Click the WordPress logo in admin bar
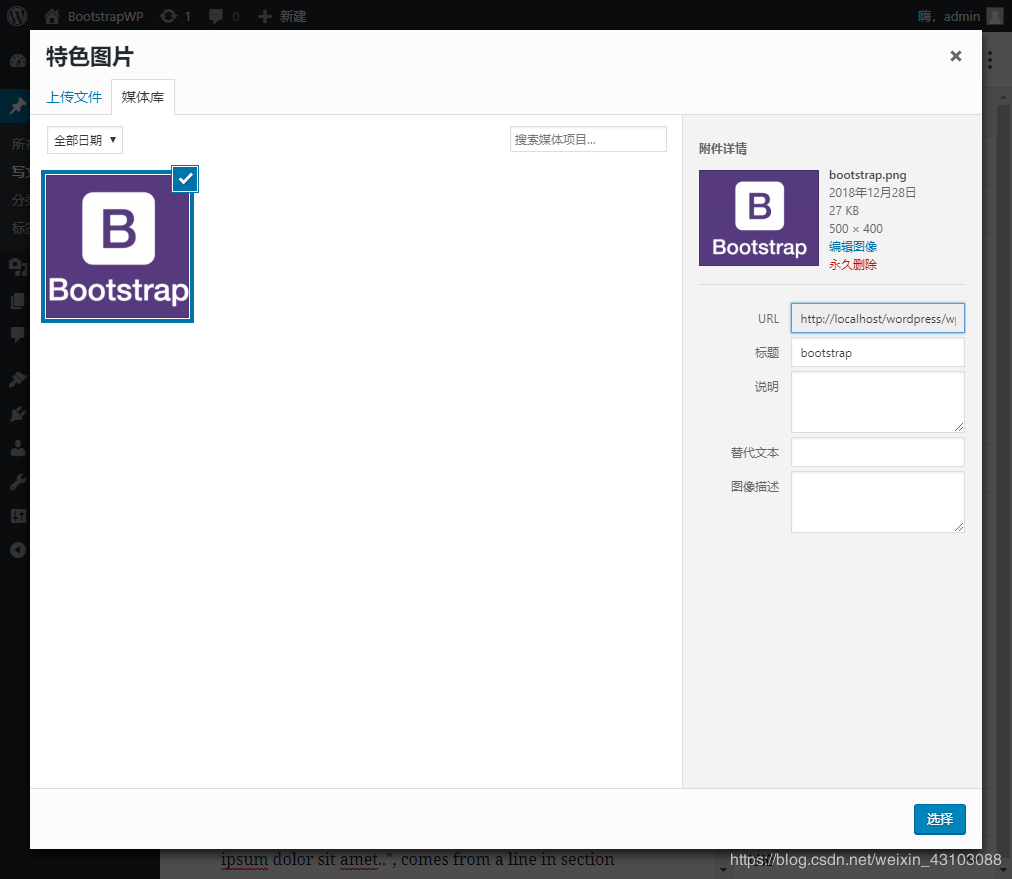 (17, 15)
